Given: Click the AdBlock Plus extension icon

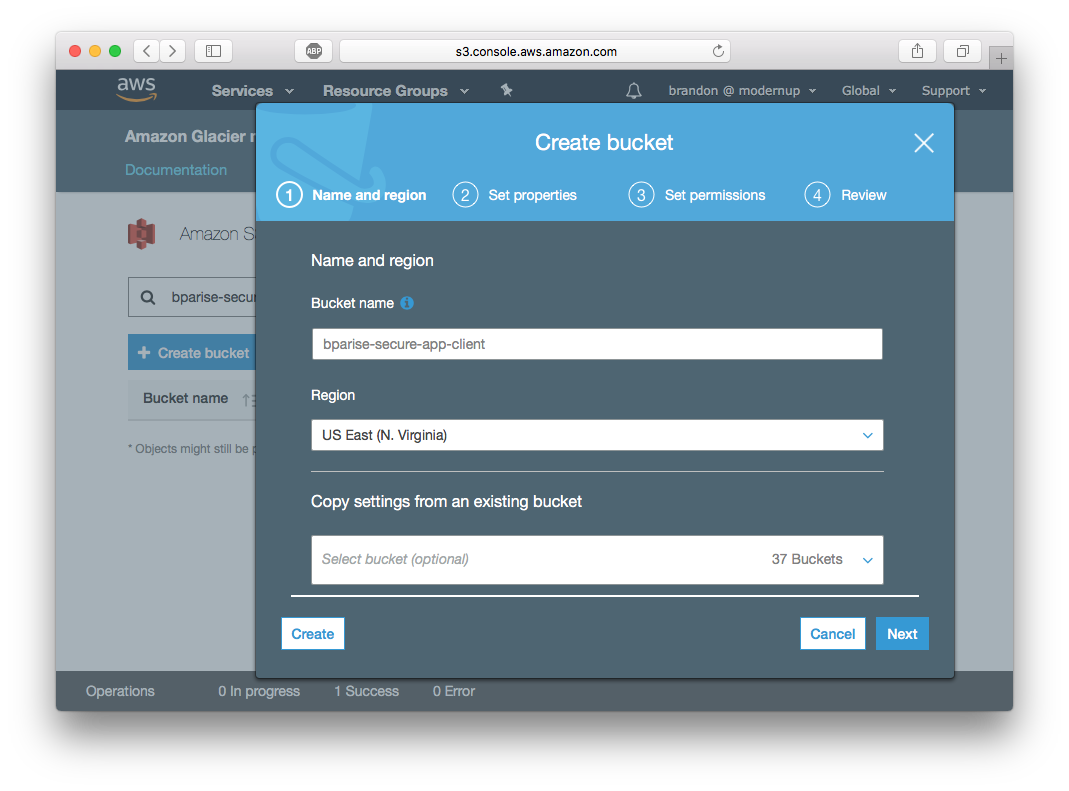Looking at the screenshot, I should [313, 51].
